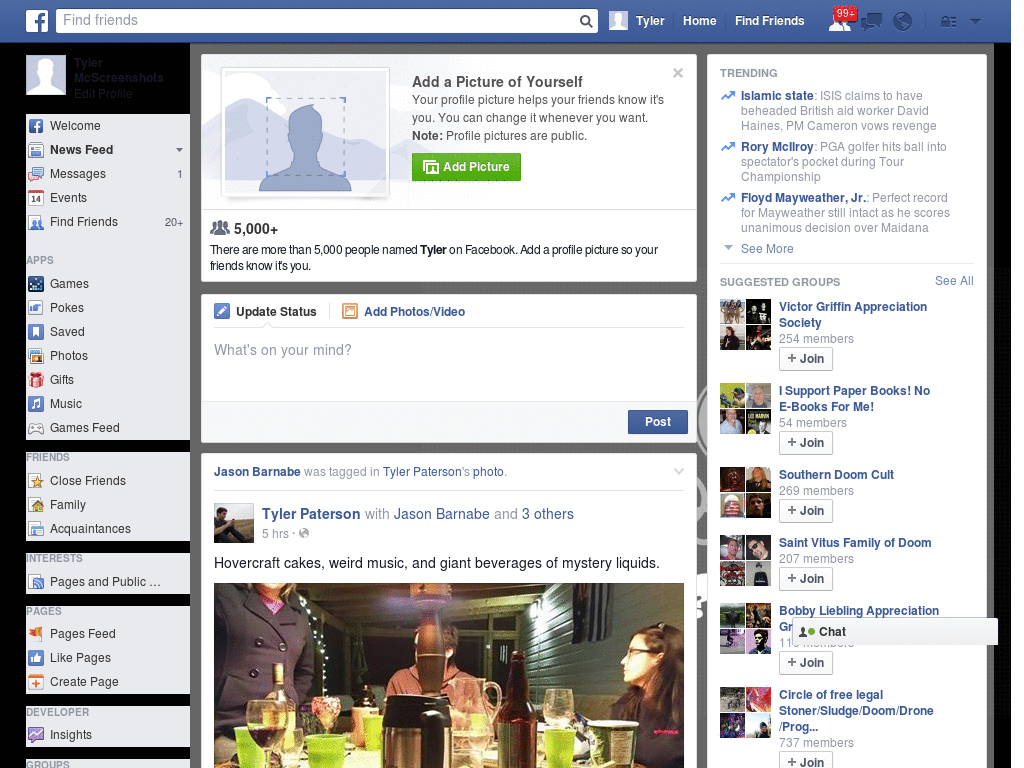Click the Southern Doom Cult group thumbnail
Screen dimensions: 1024x768
pyautogui.click(x=745, y=492)
